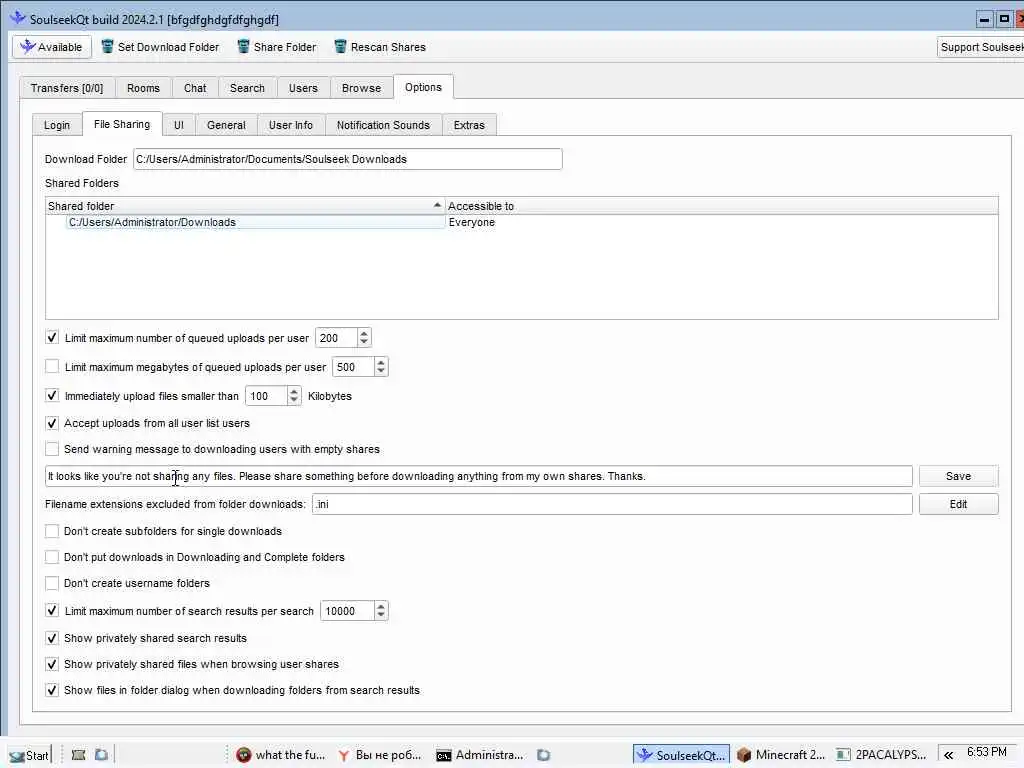Expand the hidden system tray icons chevron
This screenshot has height=768, width=1024.
(x=948, y=755)
